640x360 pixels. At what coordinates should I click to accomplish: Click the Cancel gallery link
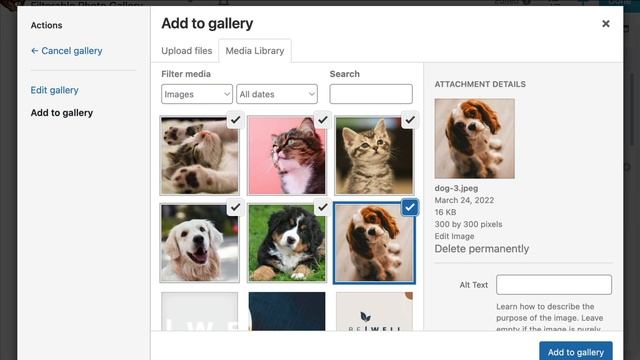[67, 51]
